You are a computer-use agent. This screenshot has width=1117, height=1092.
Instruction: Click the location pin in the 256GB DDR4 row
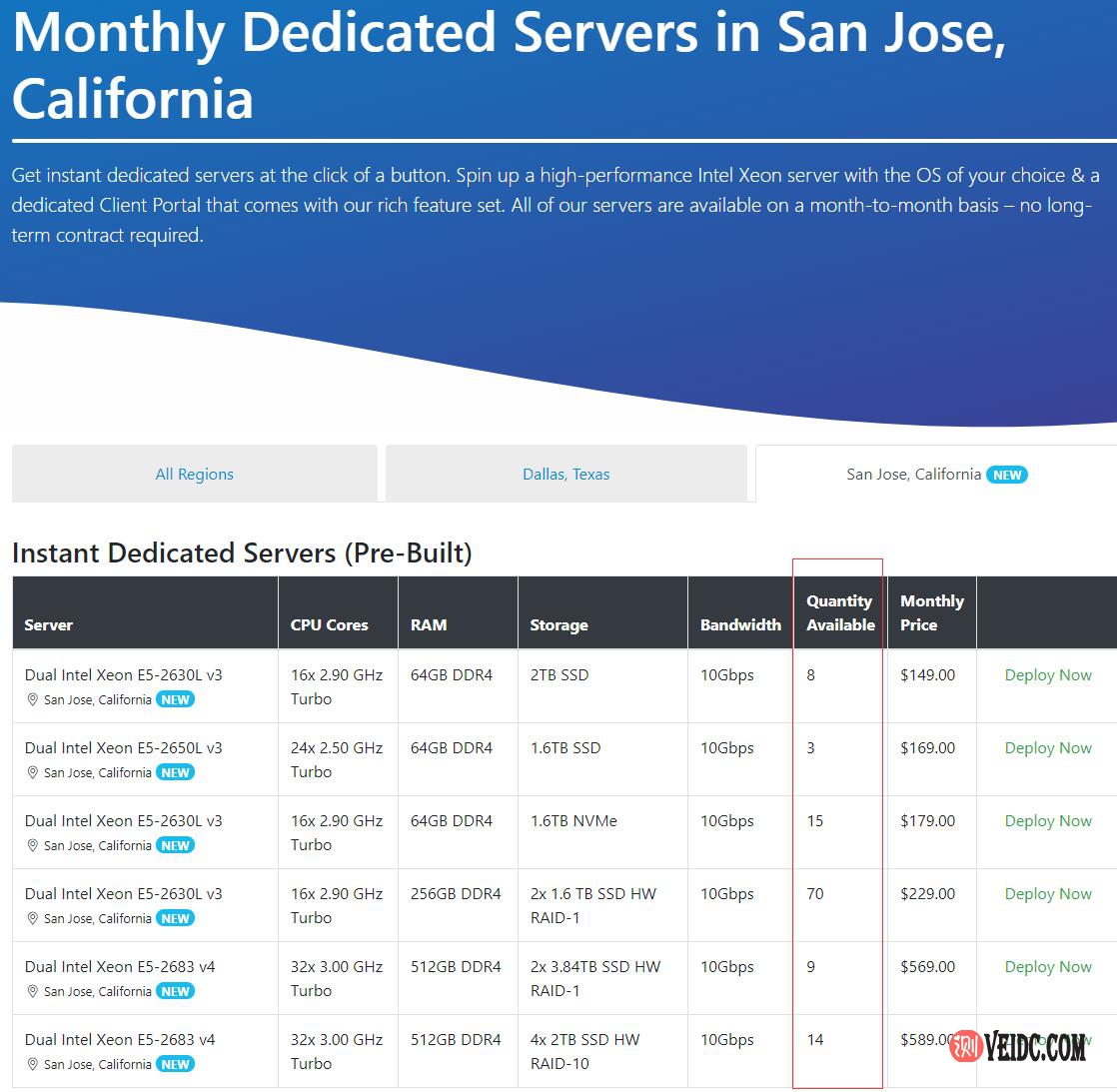coord(32,918)
